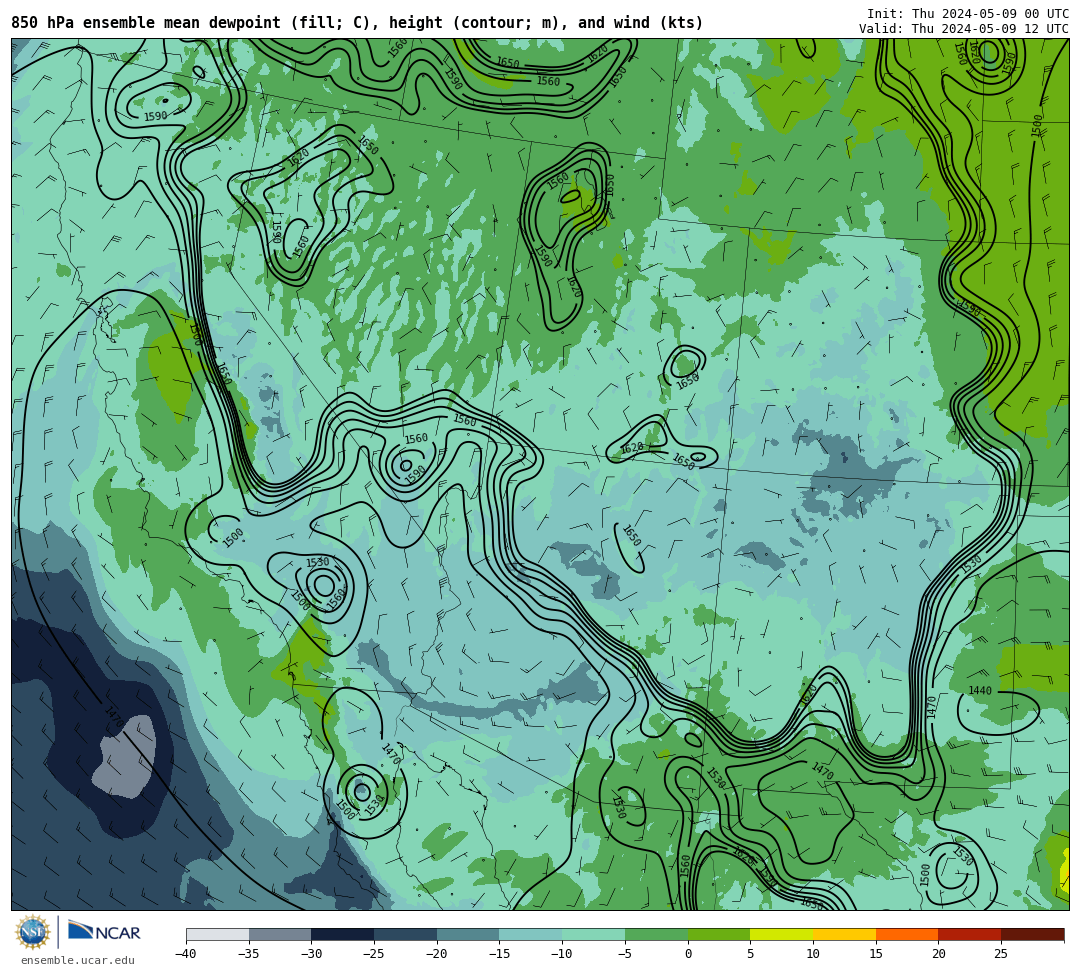1080x973 pixels.
Task: Click the Init: Thu 2024-05-09 00 UTC text
Action: pyautogui.click(x=968, y=14)
